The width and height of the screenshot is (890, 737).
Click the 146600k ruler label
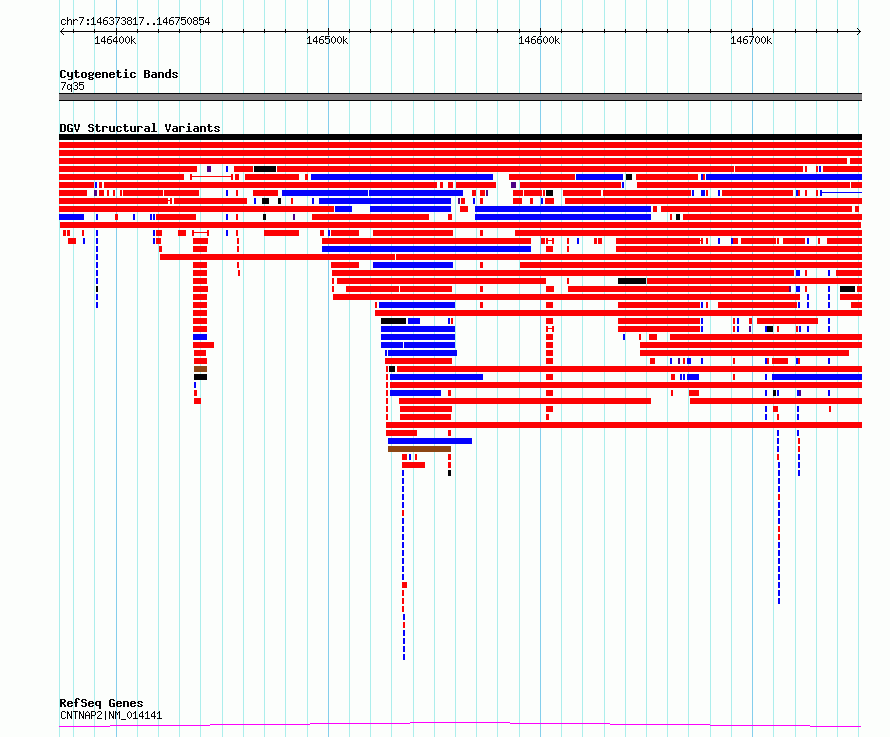pos(539,40)
